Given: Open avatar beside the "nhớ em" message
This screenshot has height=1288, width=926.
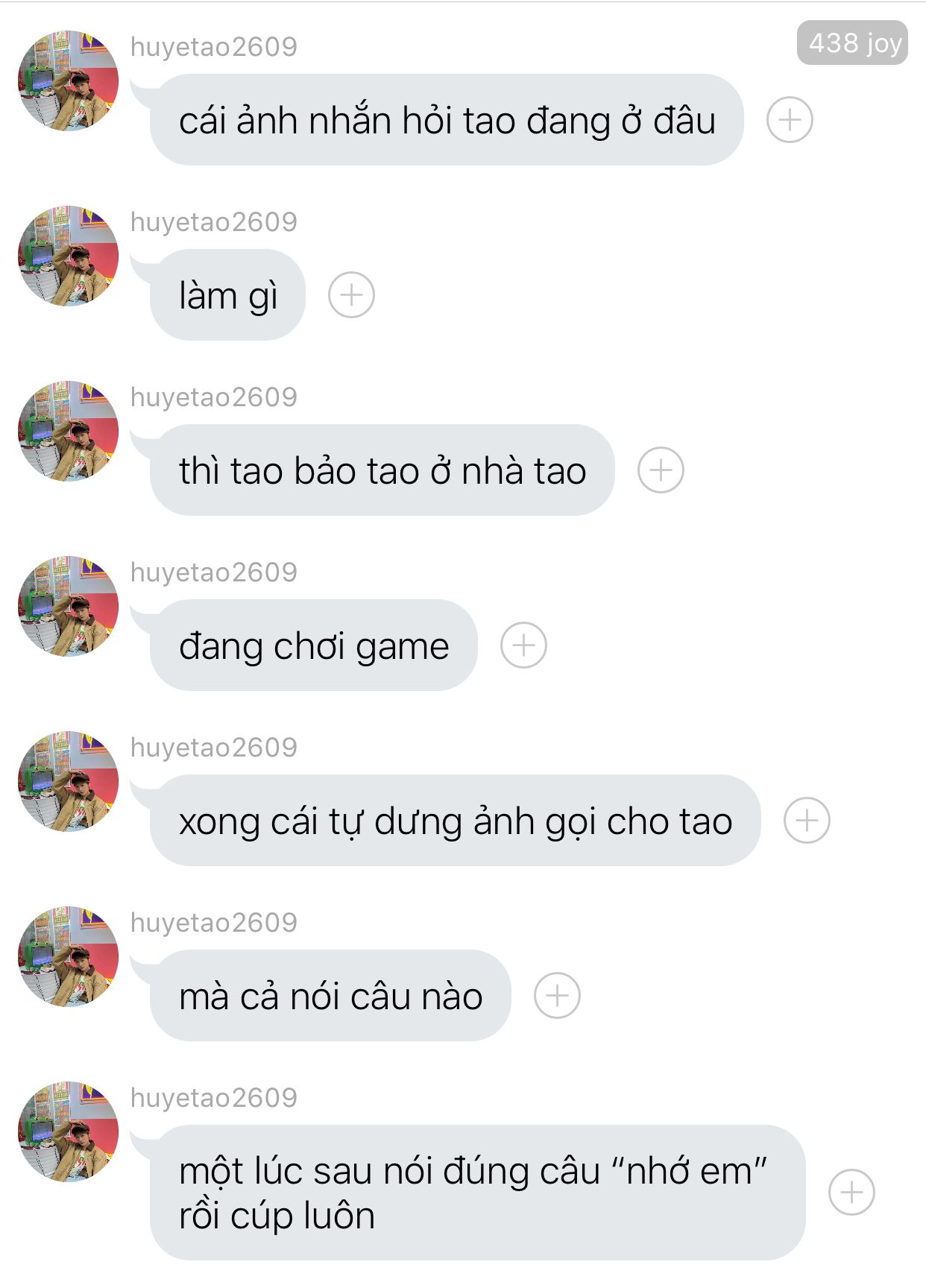Looking at the screenshot, I should tap(69, 1131).
